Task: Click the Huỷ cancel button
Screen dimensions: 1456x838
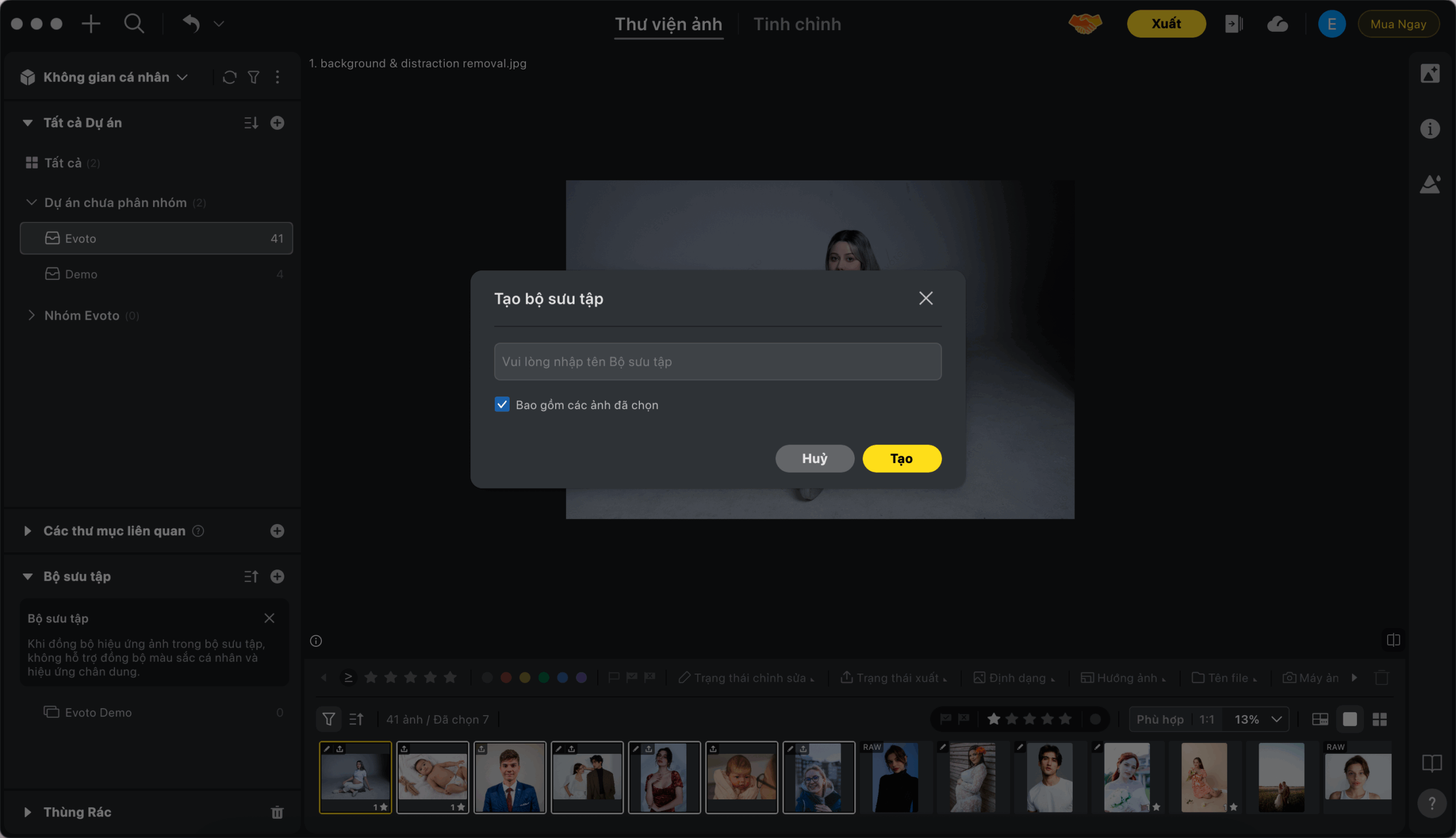Action: tap(814, 459)
